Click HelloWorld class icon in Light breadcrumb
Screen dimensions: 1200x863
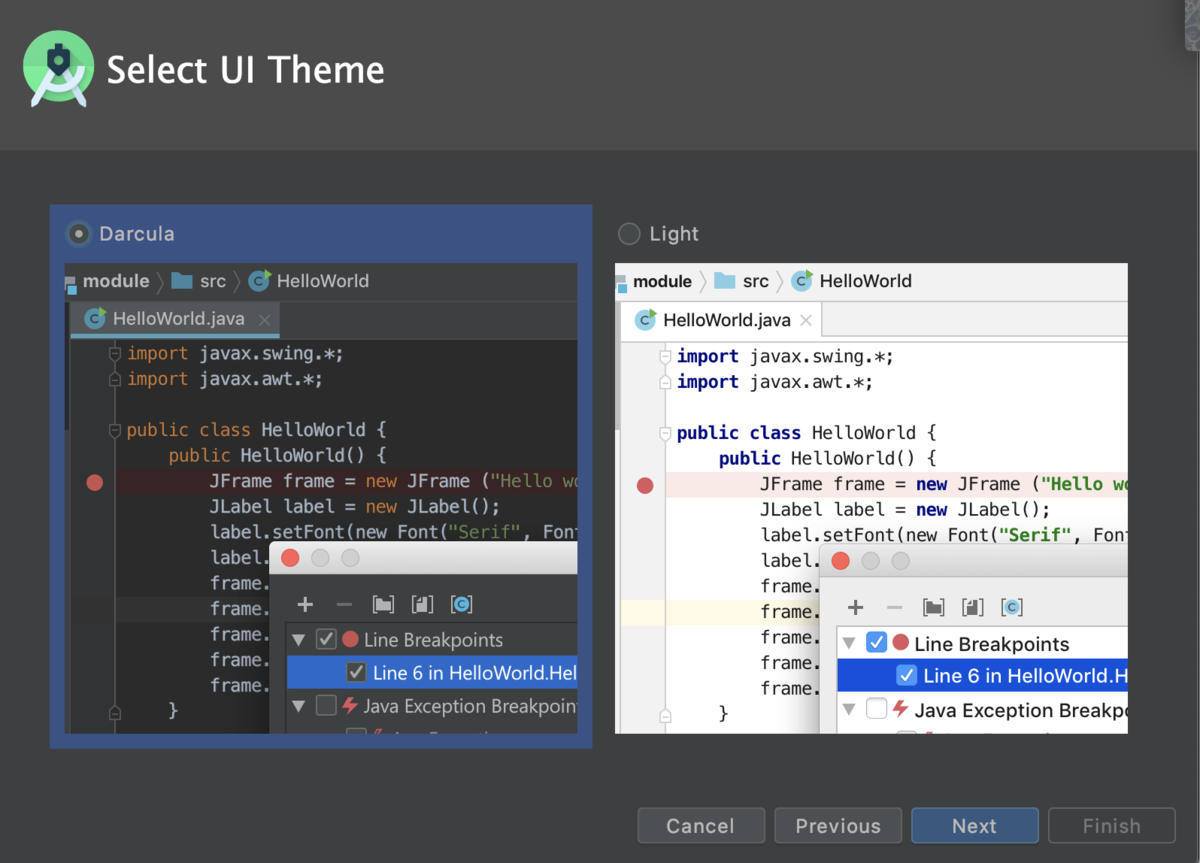[802, 281]
